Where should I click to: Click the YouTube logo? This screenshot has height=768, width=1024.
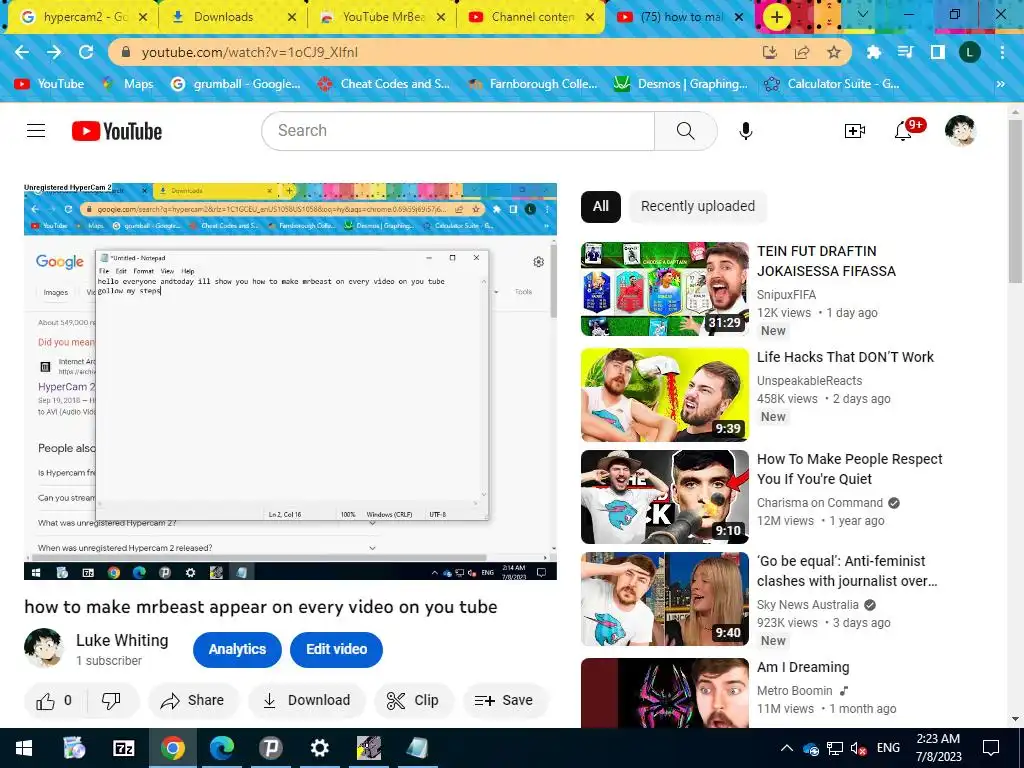coord(117,131)
